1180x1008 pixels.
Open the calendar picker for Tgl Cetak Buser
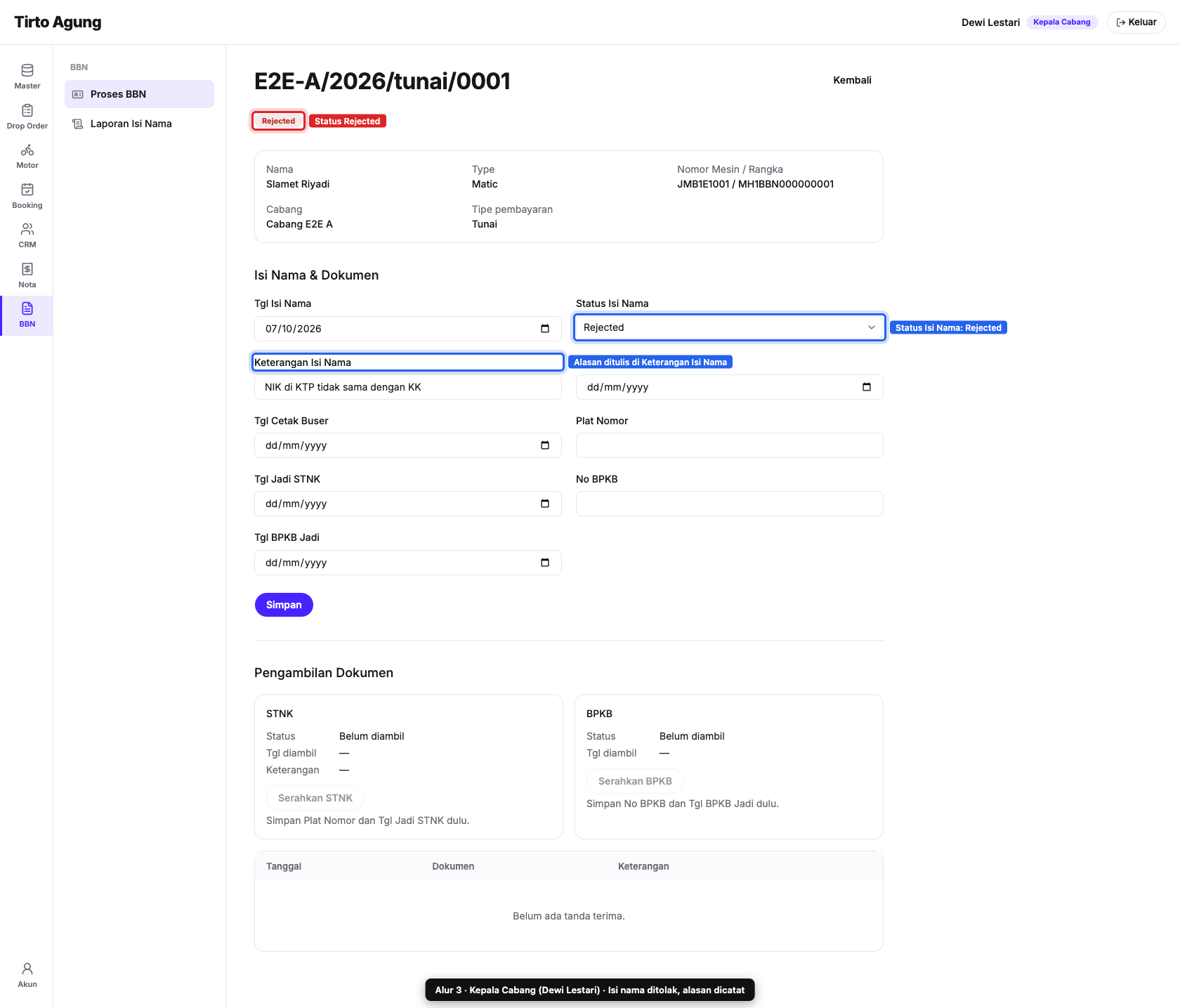tap(545, 445)
